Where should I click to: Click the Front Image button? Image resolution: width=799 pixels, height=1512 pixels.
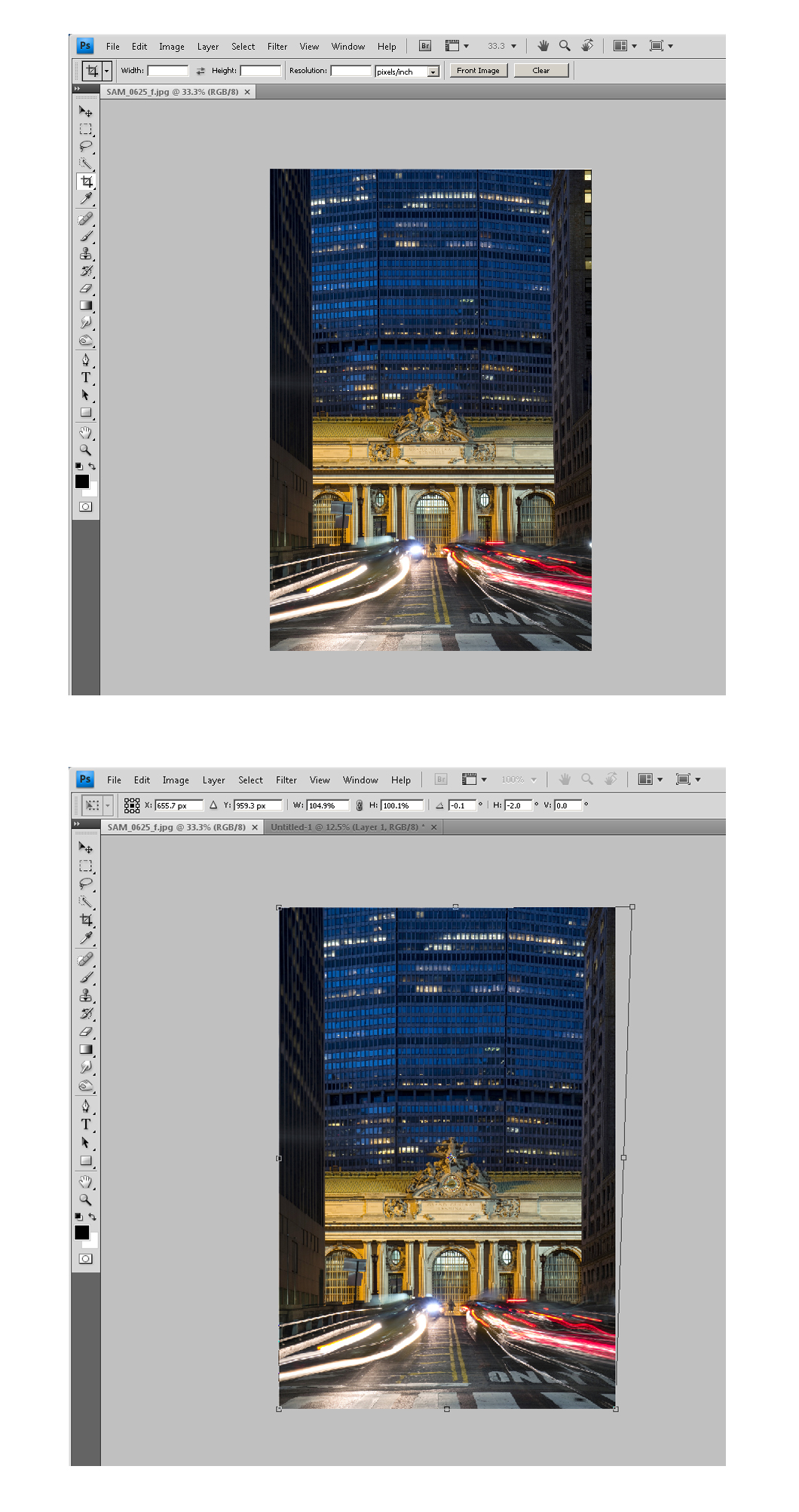click(478, 71)
